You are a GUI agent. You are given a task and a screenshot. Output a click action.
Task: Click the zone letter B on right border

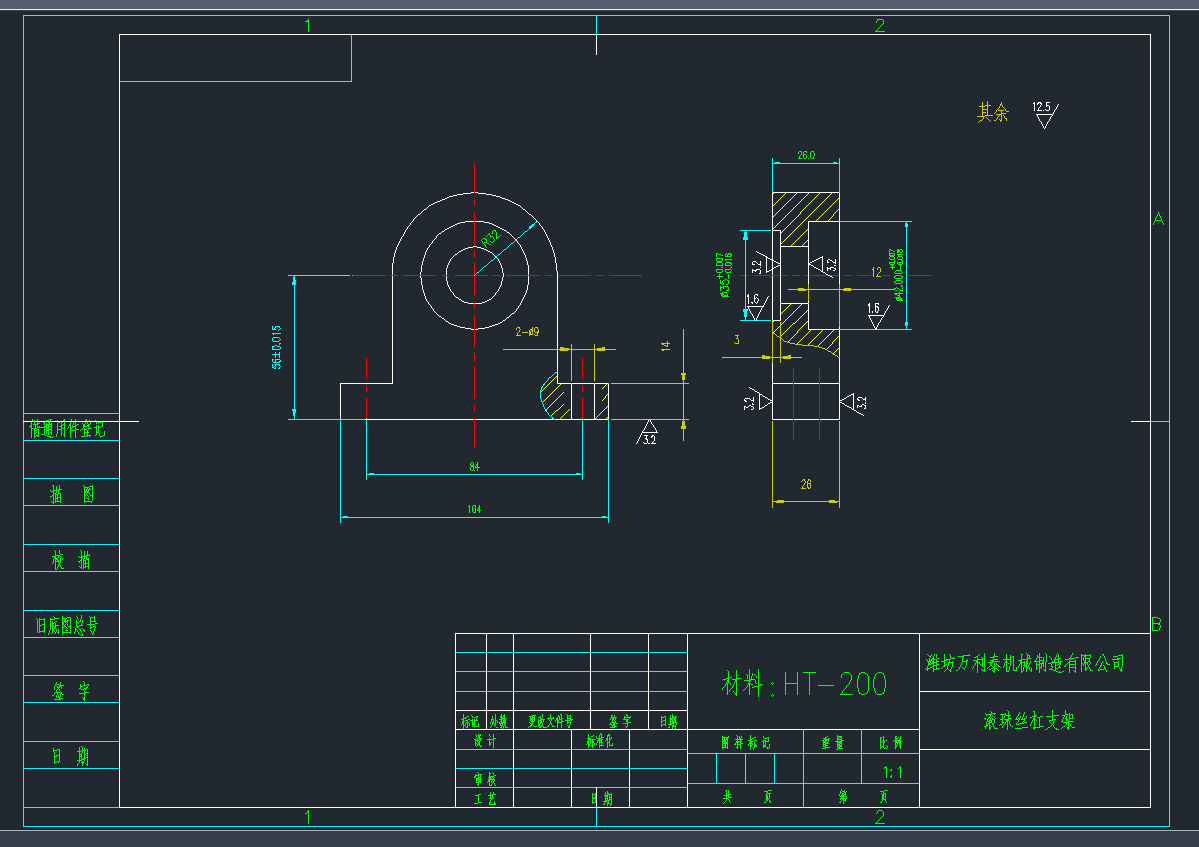coord(1157,625)
